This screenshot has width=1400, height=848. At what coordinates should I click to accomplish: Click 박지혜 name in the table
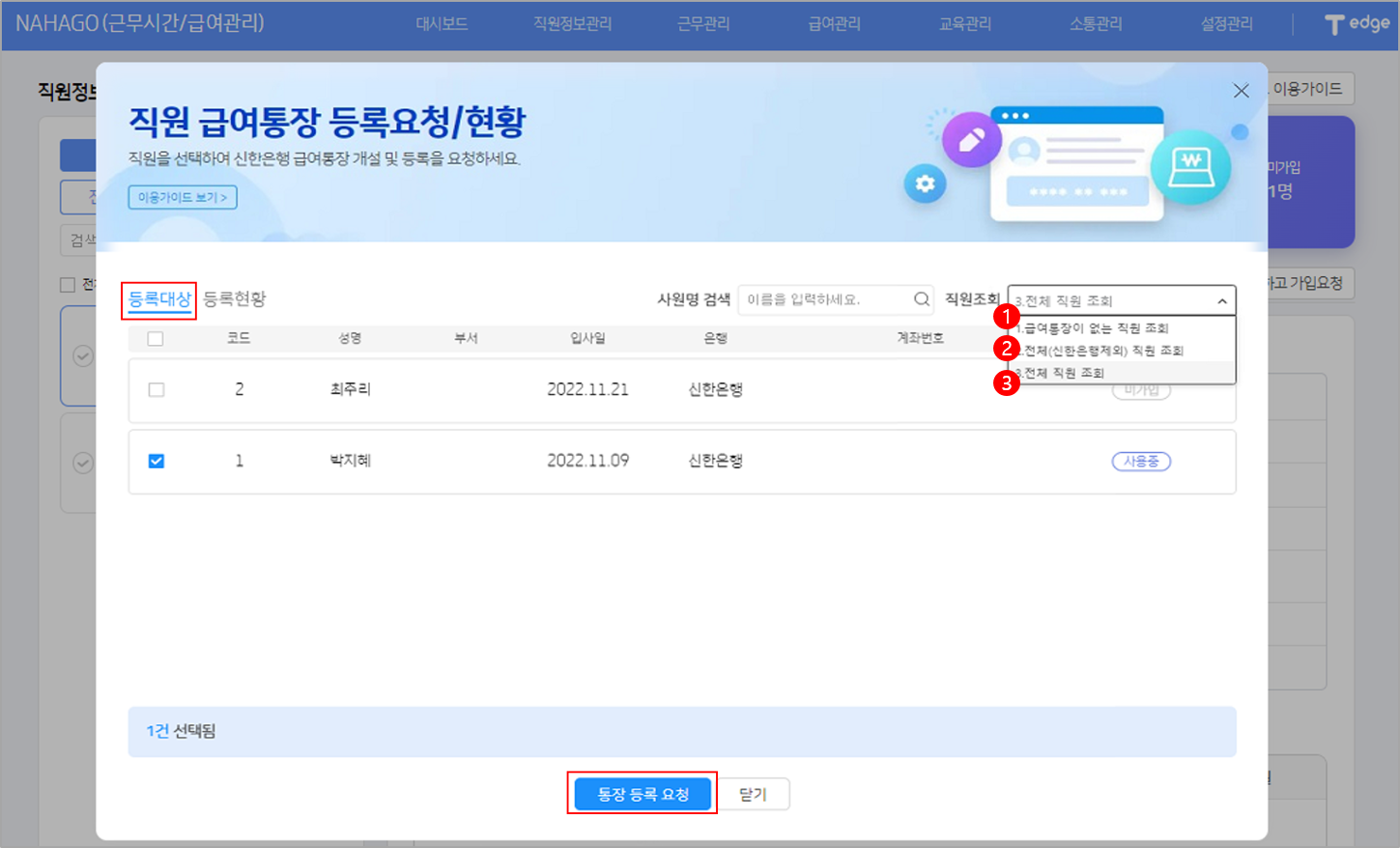351,461
